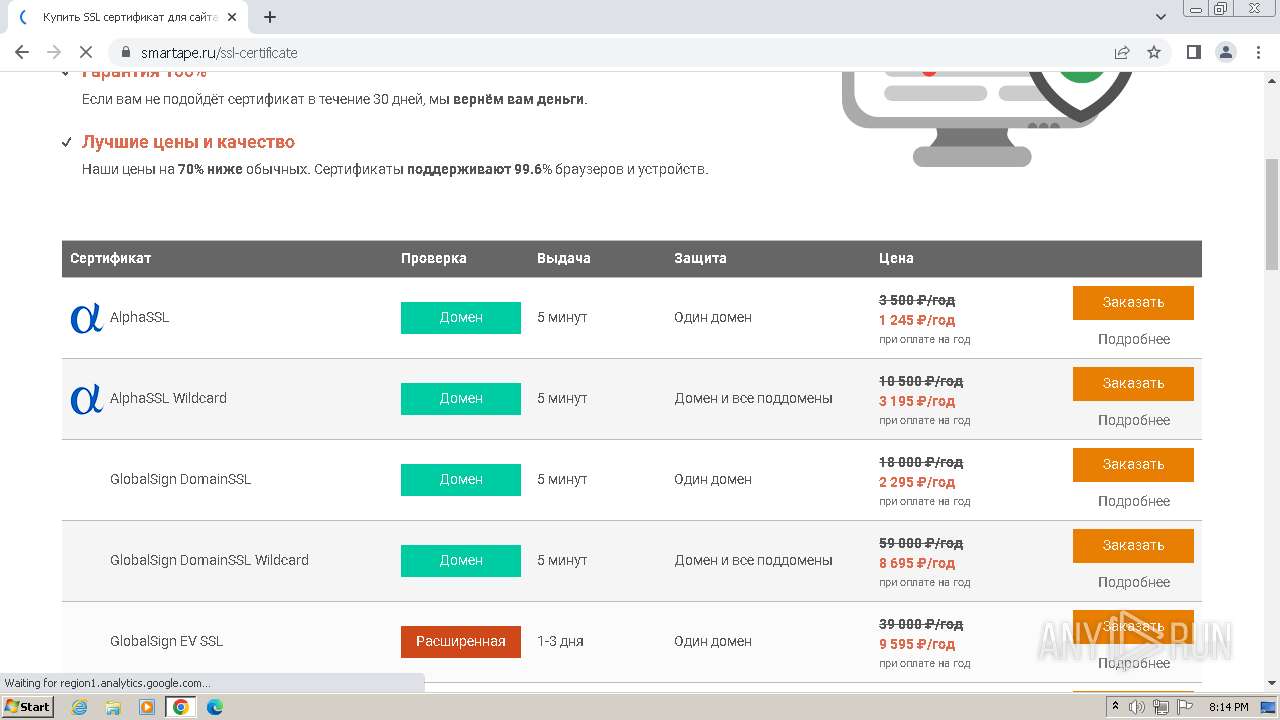Stop loading the page with X button
Viewport: 1280px width, 720px height.
pyautogui.click(x=86, y=52)
